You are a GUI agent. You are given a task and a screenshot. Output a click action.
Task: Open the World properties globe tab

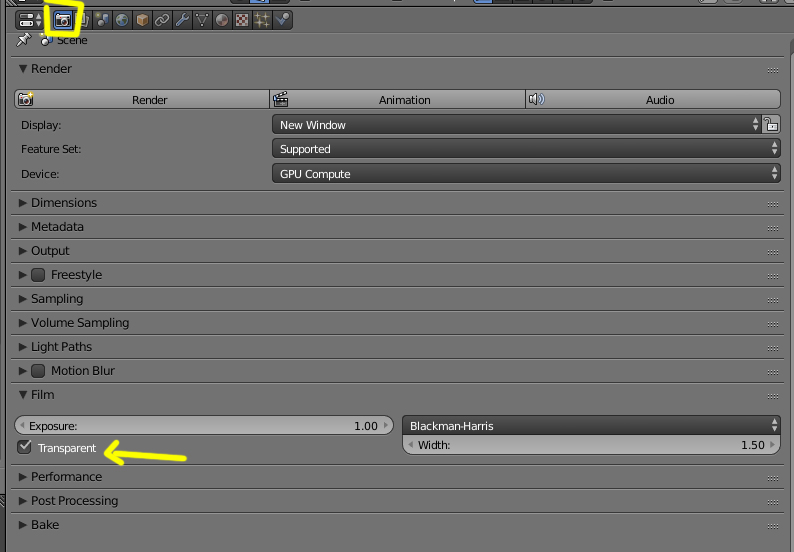coord(122,20)
